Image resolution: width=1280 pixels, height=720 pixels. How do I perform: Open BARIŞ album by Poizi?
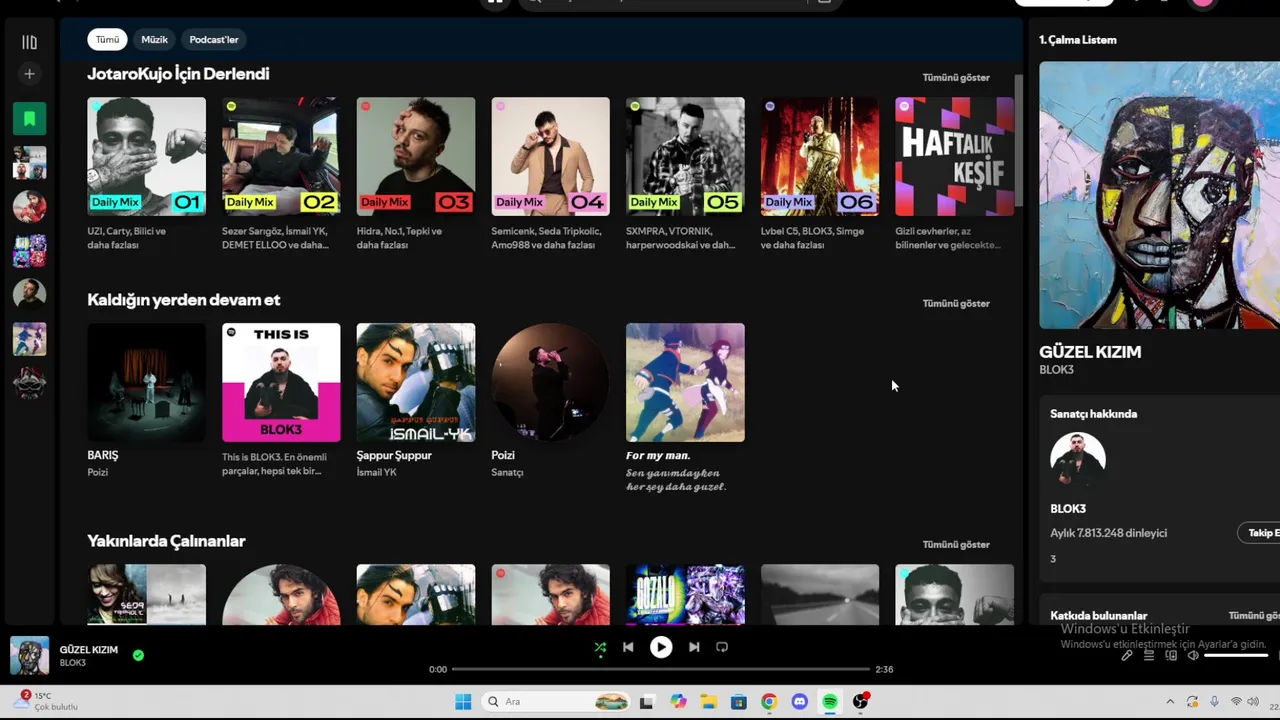coord(146,382)
